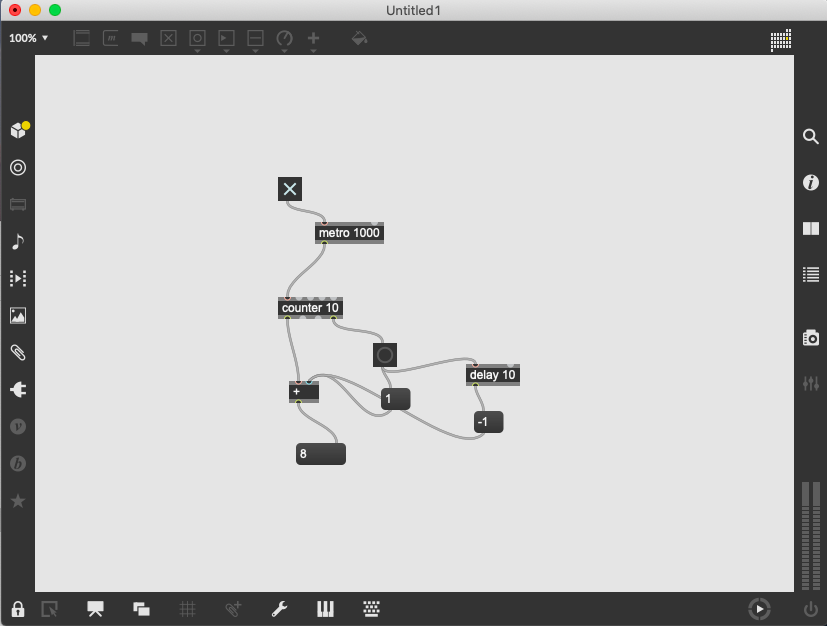The height and width of the screenshot is (626, 827).
Task: Open the reference book sidebar
Action: coord(811,228)
